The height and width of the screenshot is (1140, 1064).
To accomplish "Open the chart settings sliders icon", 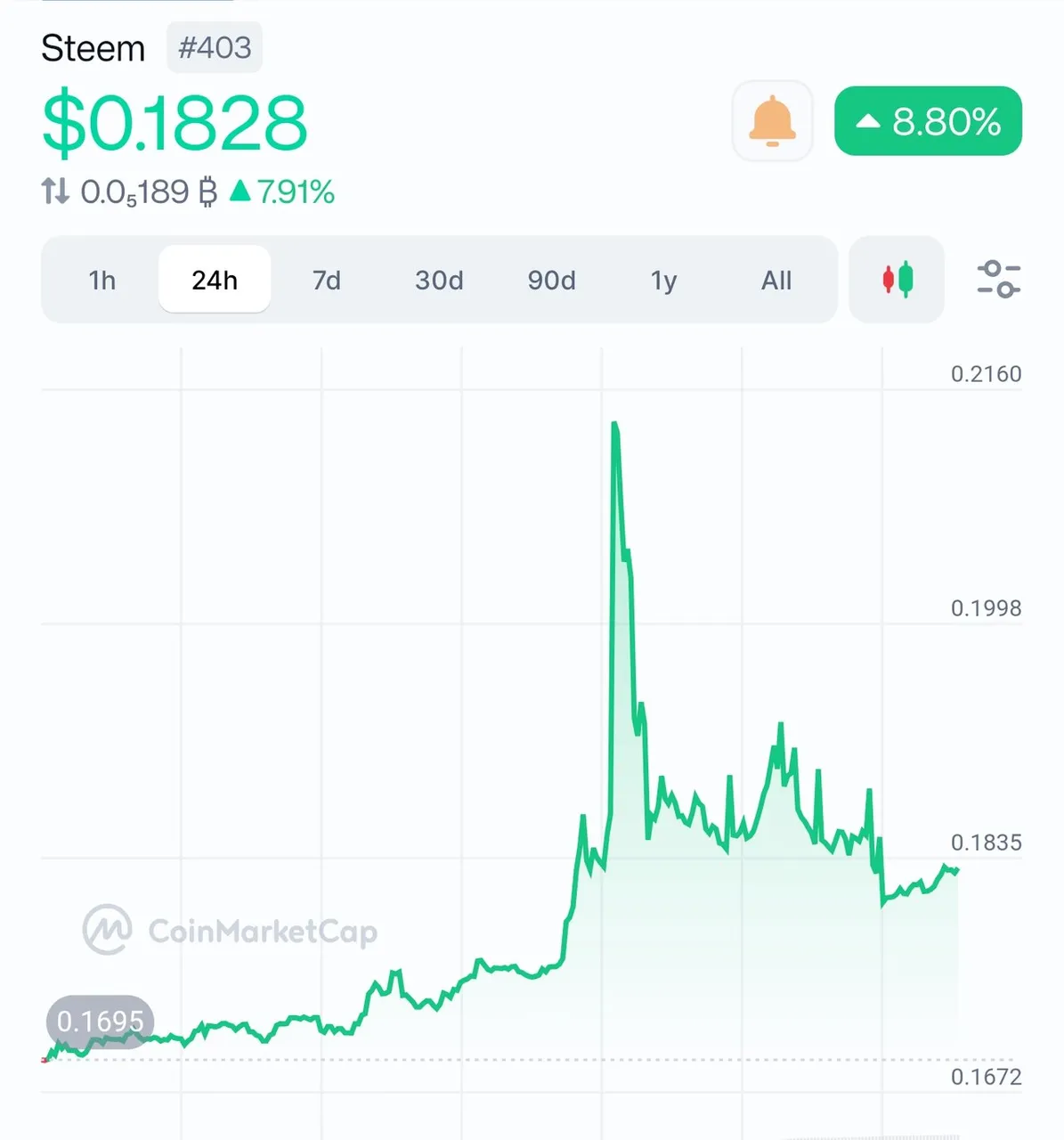I will point(998,280).
